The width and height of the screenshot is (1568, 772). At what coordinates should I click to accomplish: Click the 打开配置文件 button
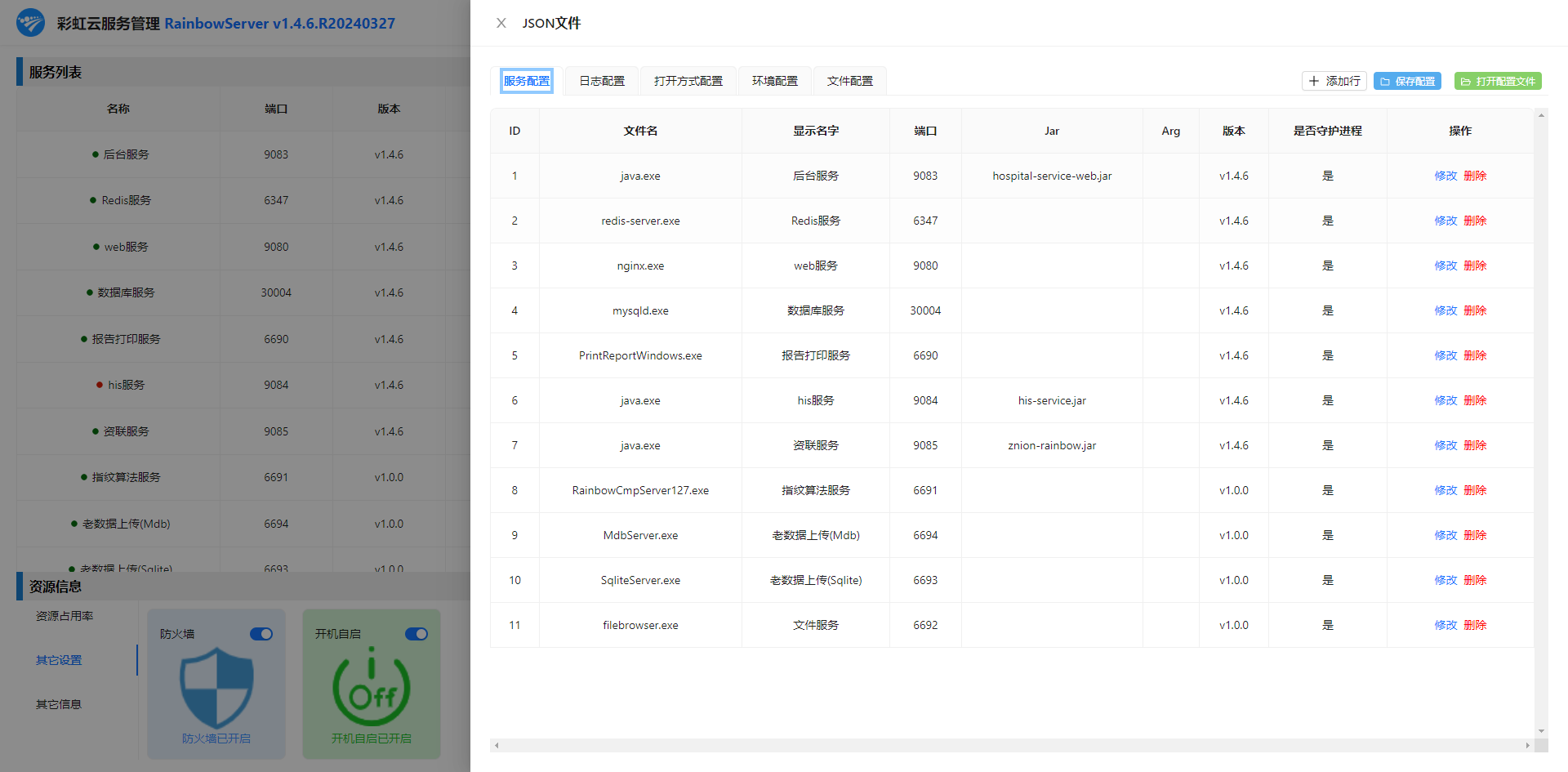(1498, 81)
